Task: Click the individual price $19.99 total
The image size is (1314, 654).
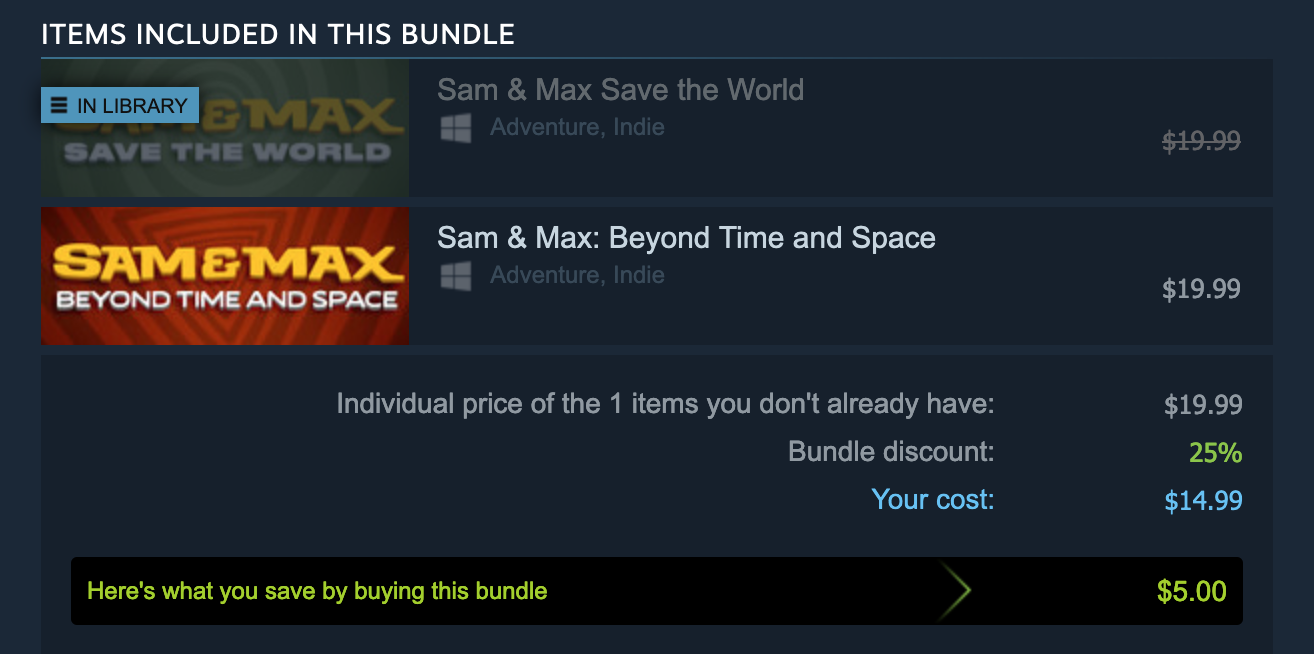Action: tap(1203, 405)
